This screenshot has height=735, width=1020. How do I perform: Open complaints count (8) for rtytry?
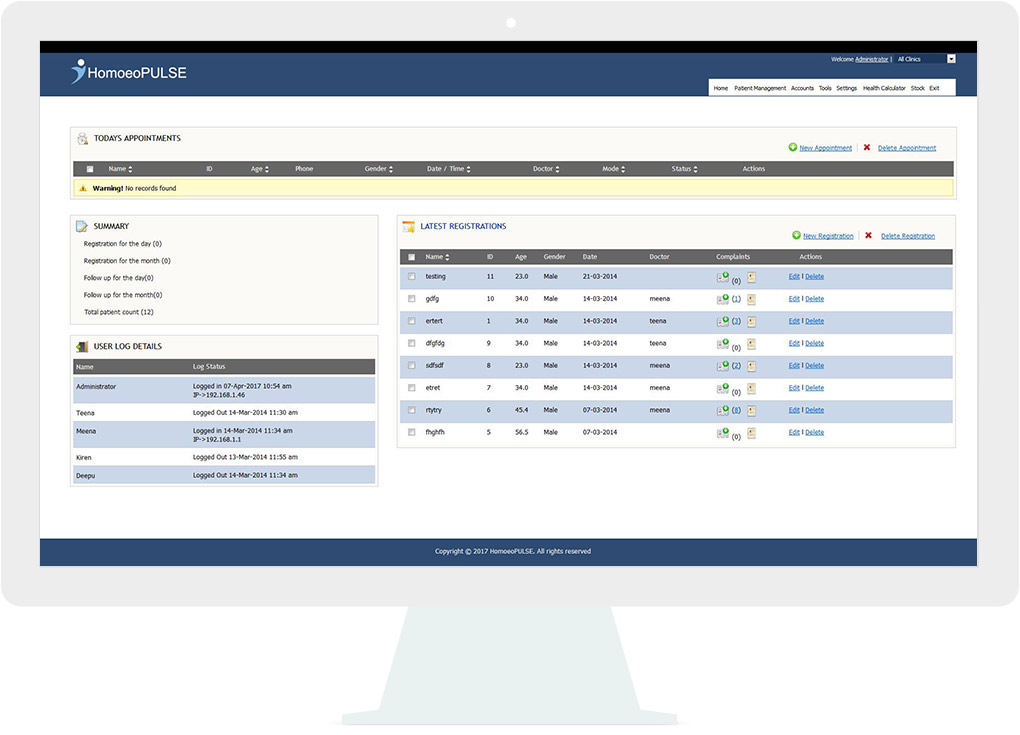736,411
